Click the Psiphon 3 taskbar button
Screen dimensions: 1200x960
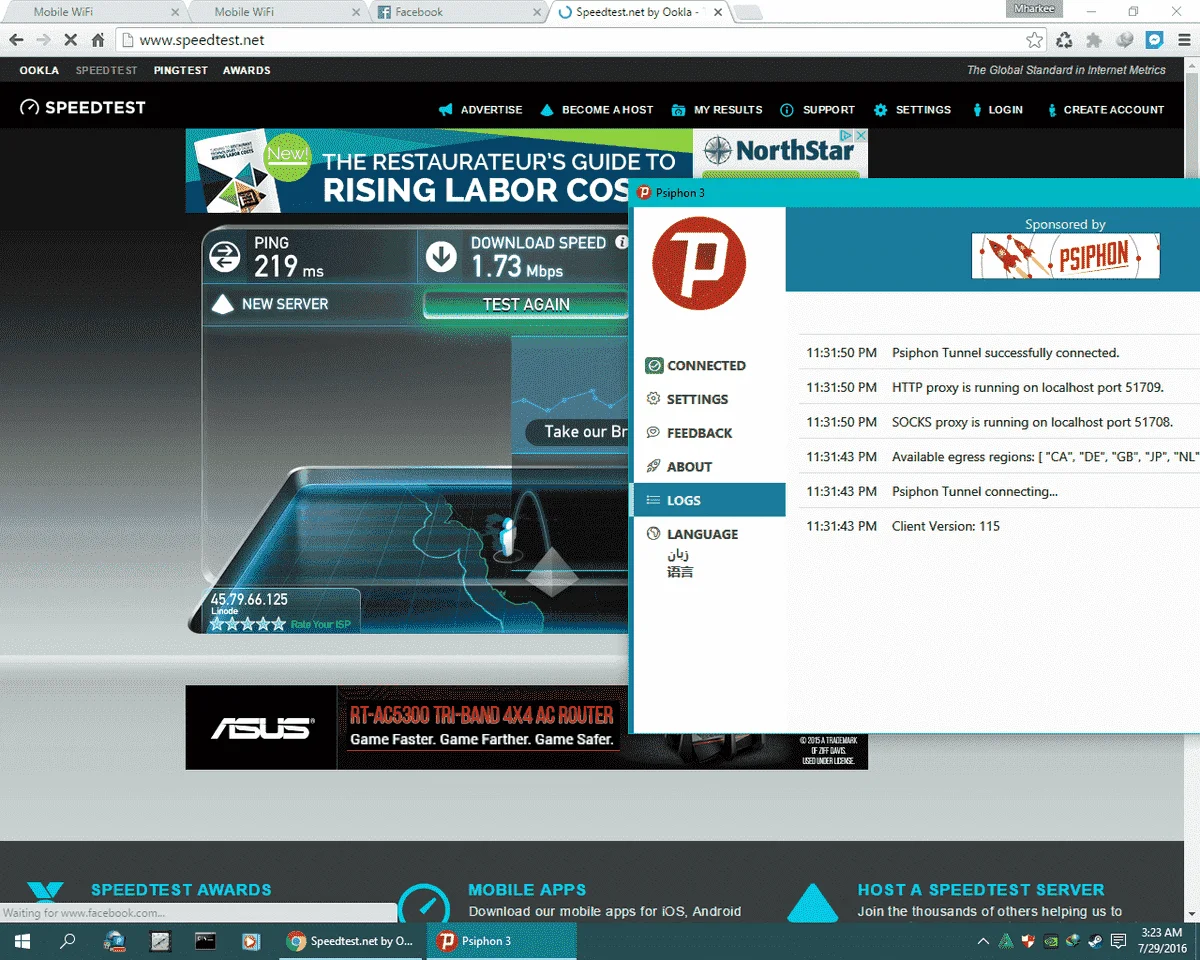(x=503, y=941)
